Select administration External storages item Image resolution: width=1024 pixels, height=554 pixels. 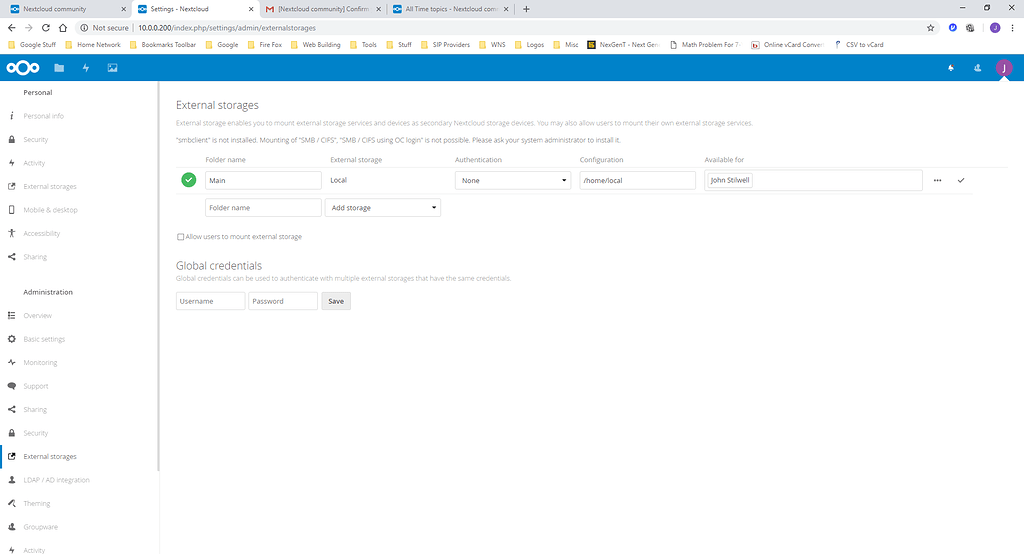pyautogui.click(x=50, y=457)
